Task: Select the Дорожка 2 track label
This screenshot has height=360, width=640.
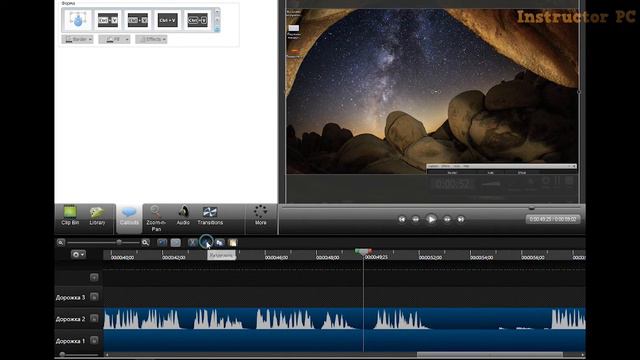Action: point(71,319)
